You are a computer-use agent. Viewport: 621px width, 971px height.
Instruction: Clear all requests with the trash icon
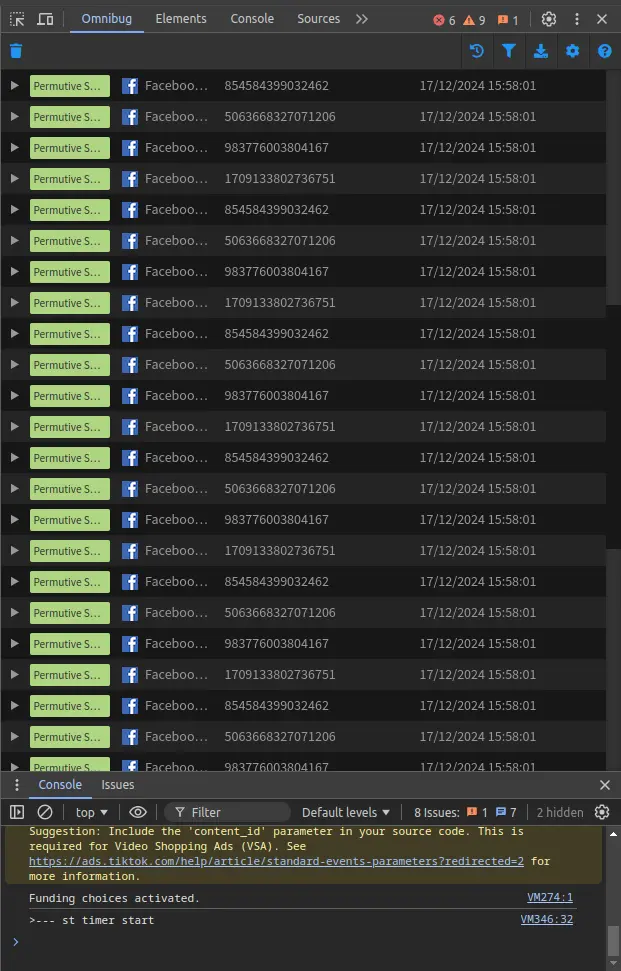tap(16, 51)
